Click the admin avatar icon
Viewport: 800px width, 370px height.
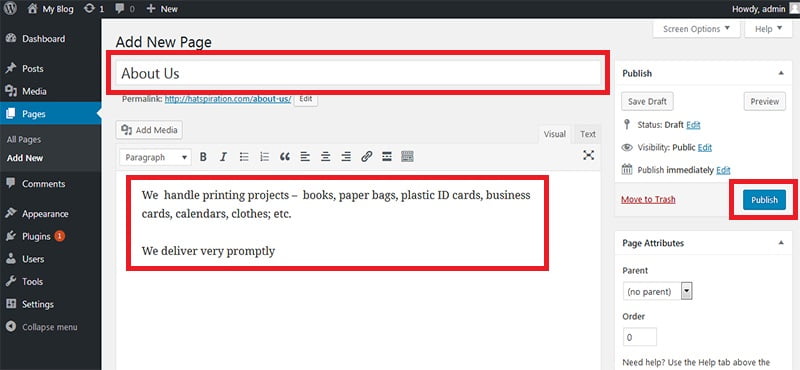point(794,8)
